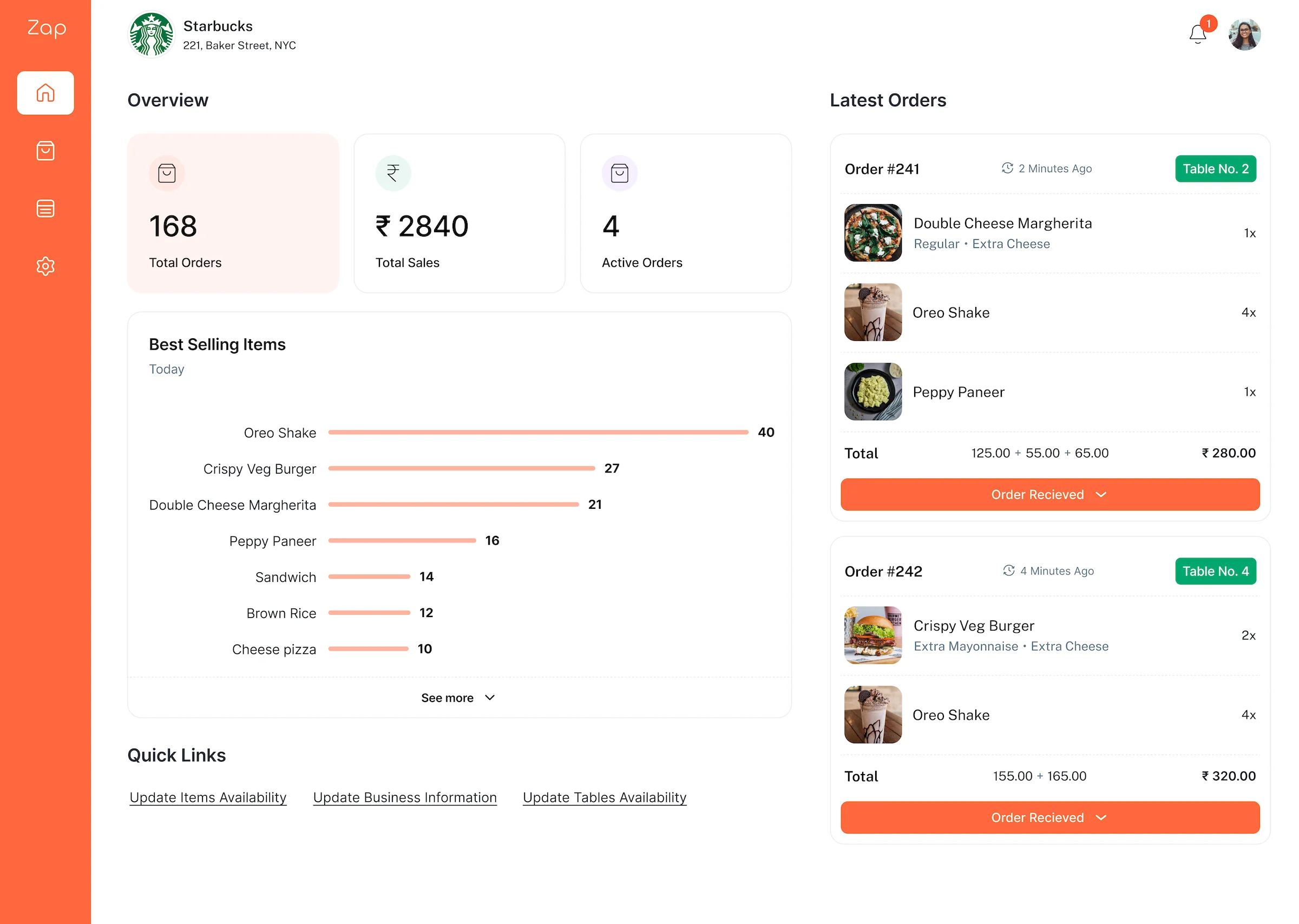Click the Order #242 heading

(x=883, y=571)
